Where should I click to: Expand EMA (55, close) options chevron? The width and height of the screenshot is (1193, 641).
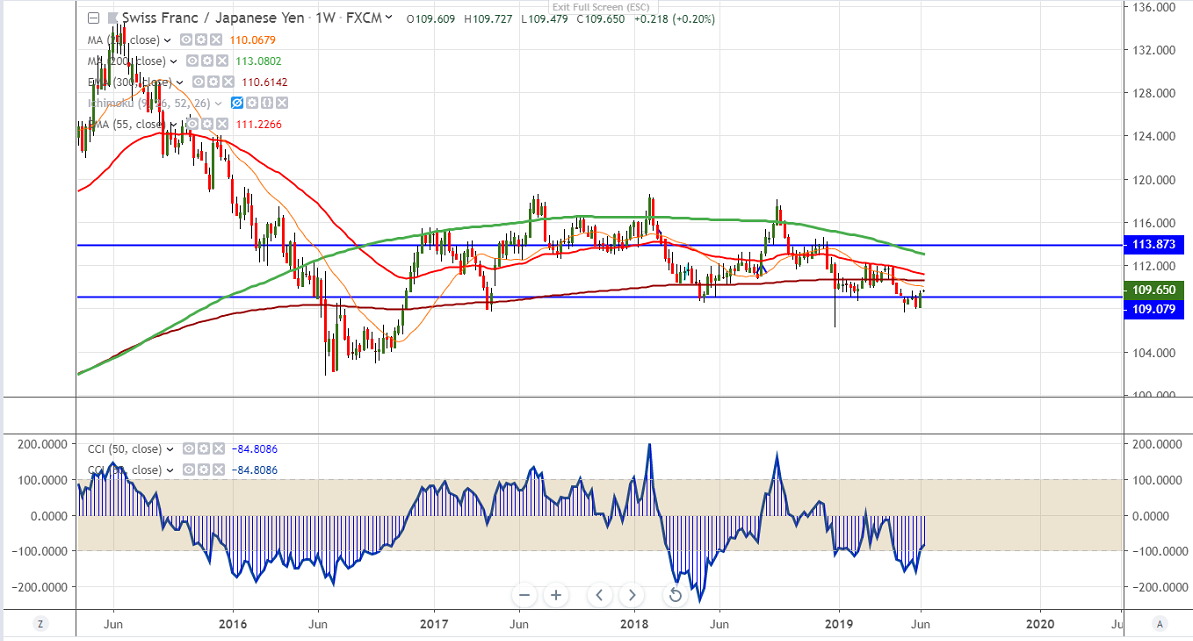point(173,125)
